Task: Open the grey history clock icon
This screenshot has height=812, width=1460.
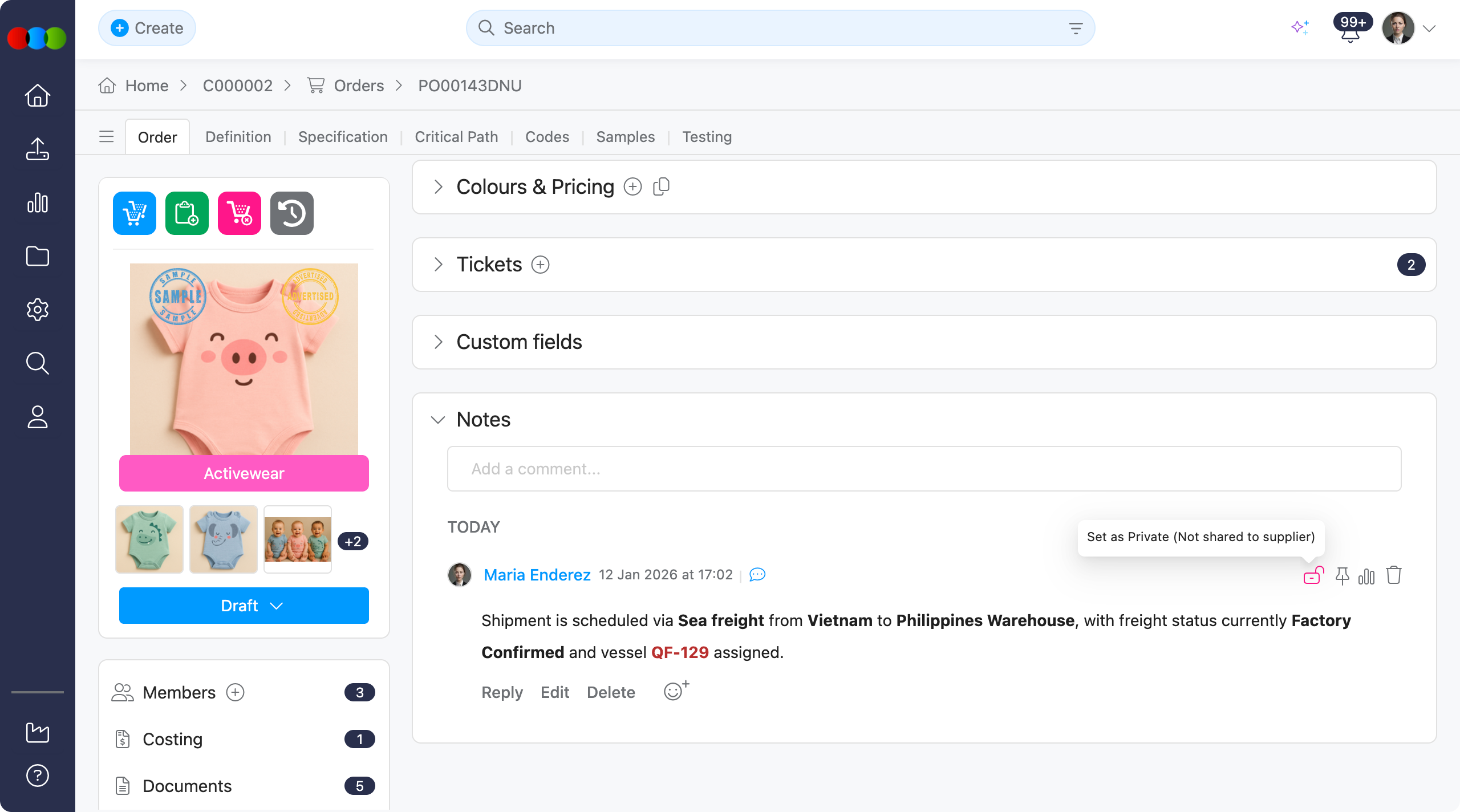Action: pyautogui.click(x=292, y=213)
